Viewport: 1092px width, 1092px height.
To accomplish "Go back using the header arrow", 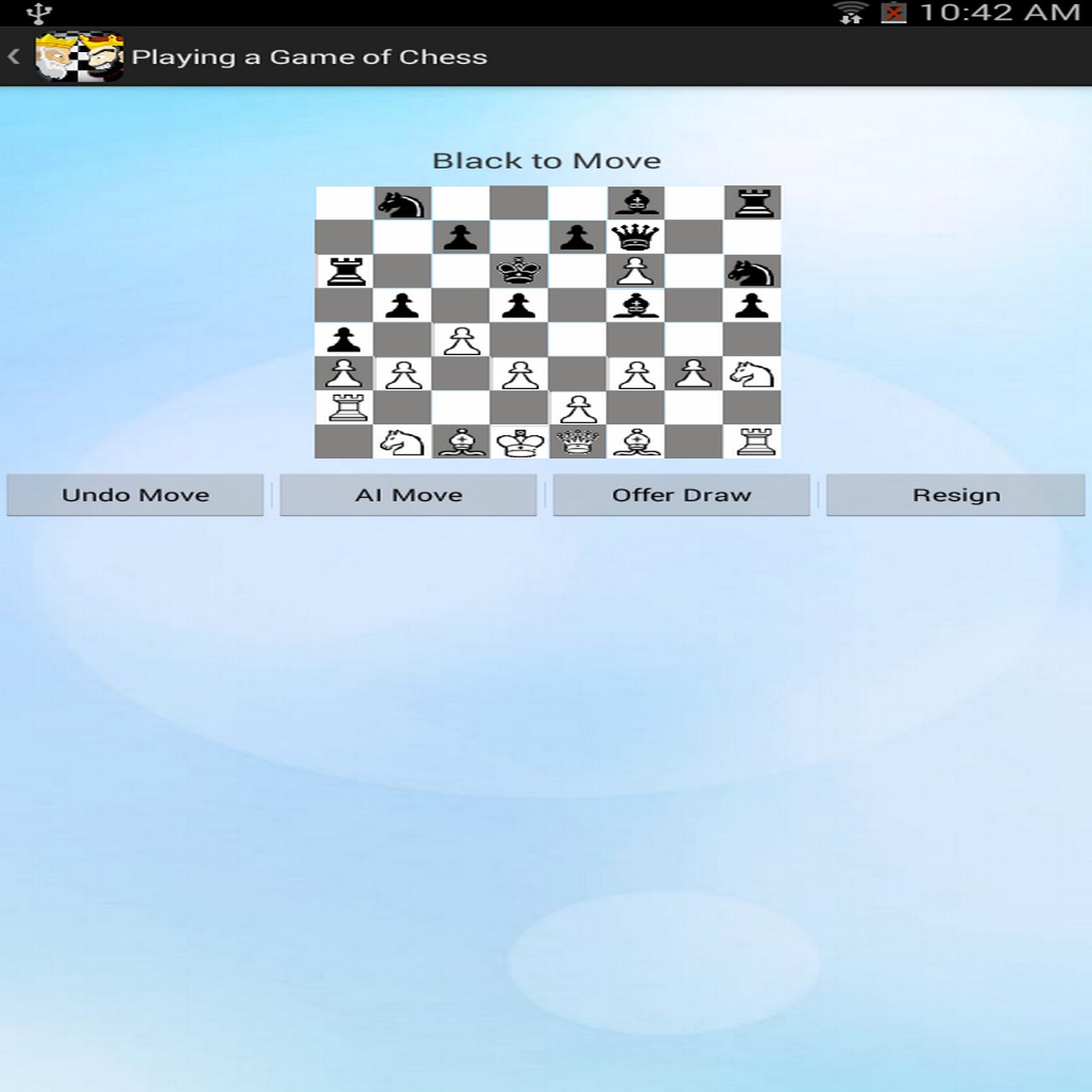I will (x=14, y=57).
